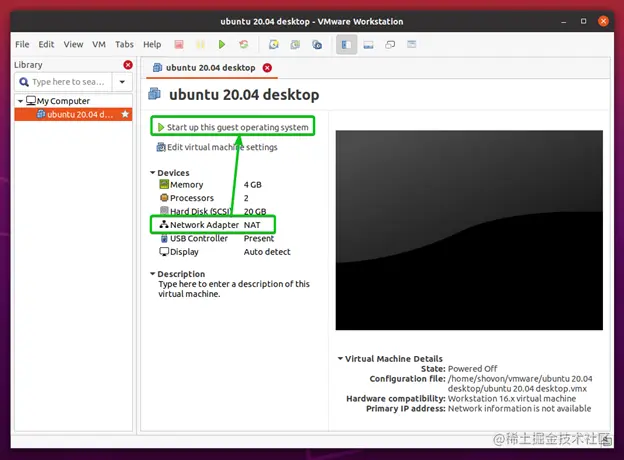Viewport: 624px width, 460px height.
Task: Click the Display monitor icon
Action: click(164, 251)
